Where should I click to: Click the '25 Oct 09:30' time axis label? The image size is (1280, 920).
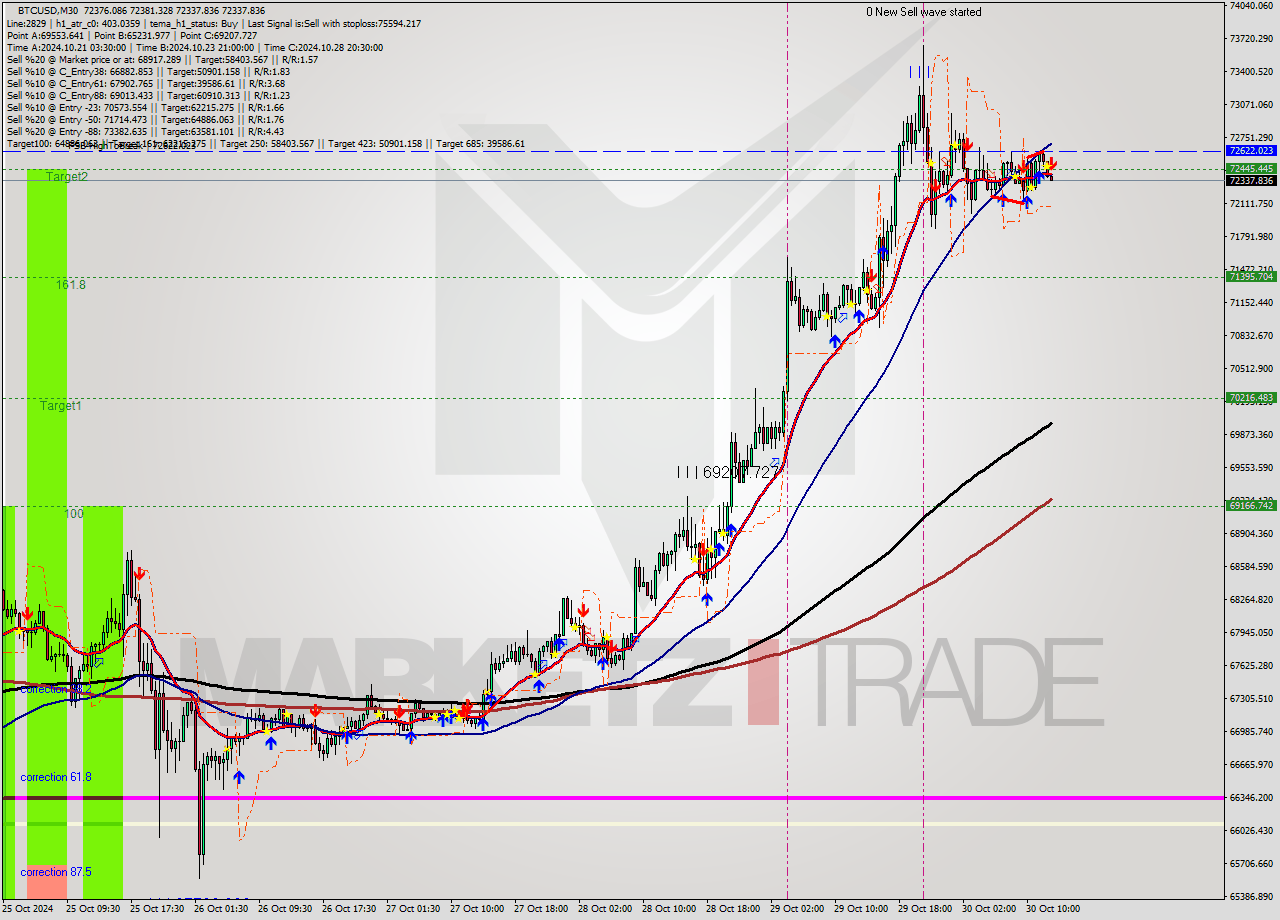click(93, 909)
